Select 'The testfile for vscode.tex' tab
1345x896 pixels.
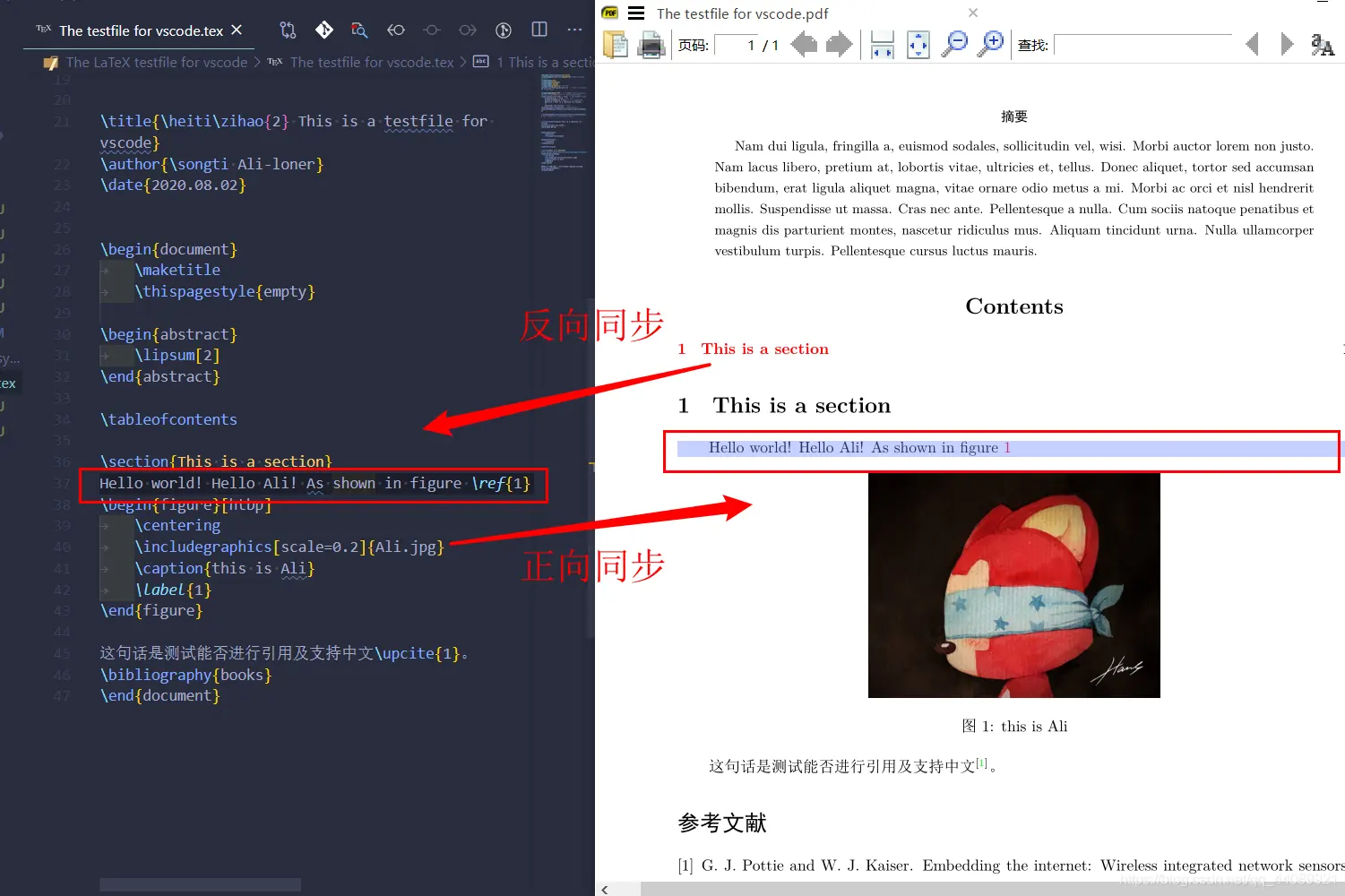pos(141,30)
